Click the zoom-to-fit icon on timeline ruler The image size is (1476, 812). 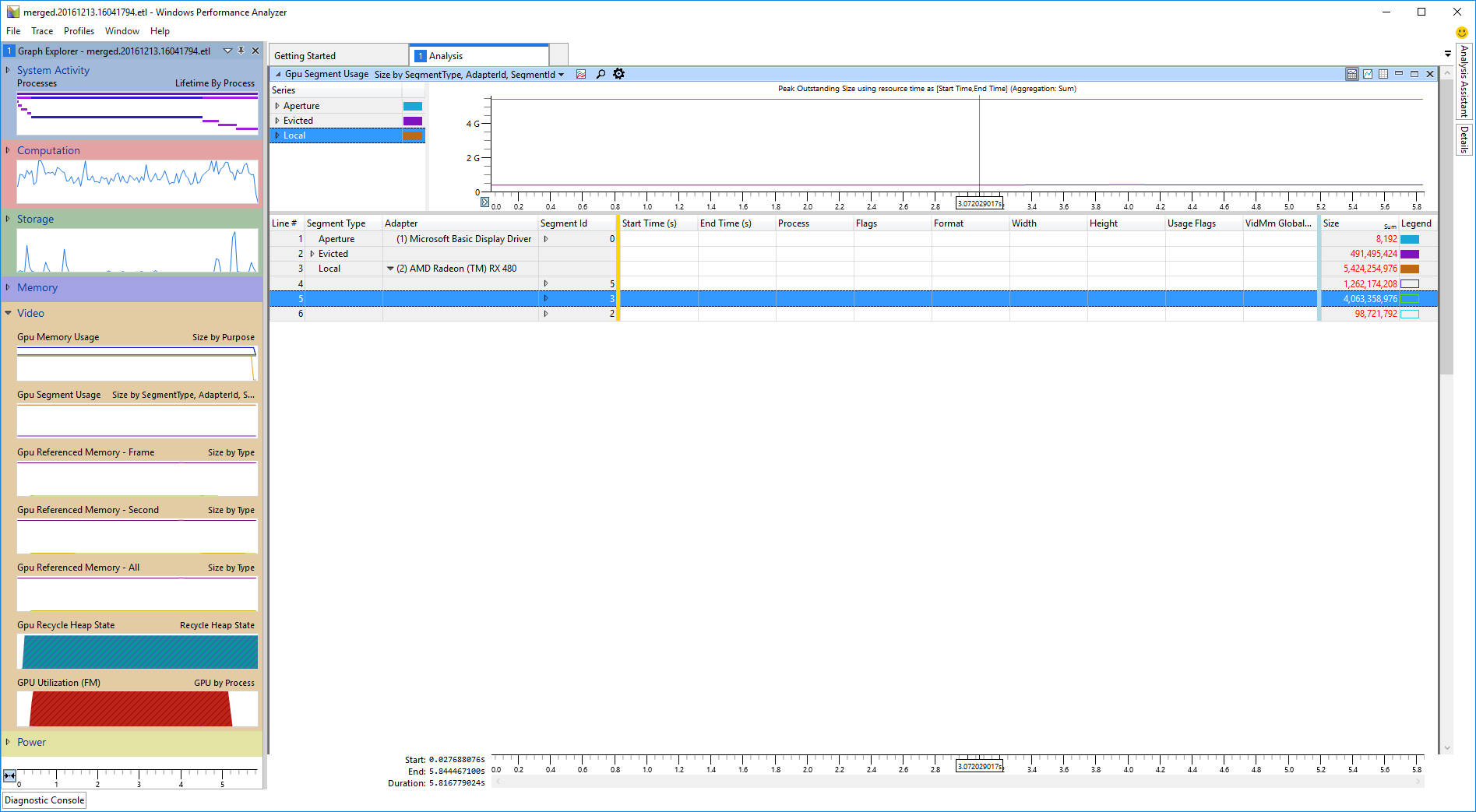[x=10, y=775]
